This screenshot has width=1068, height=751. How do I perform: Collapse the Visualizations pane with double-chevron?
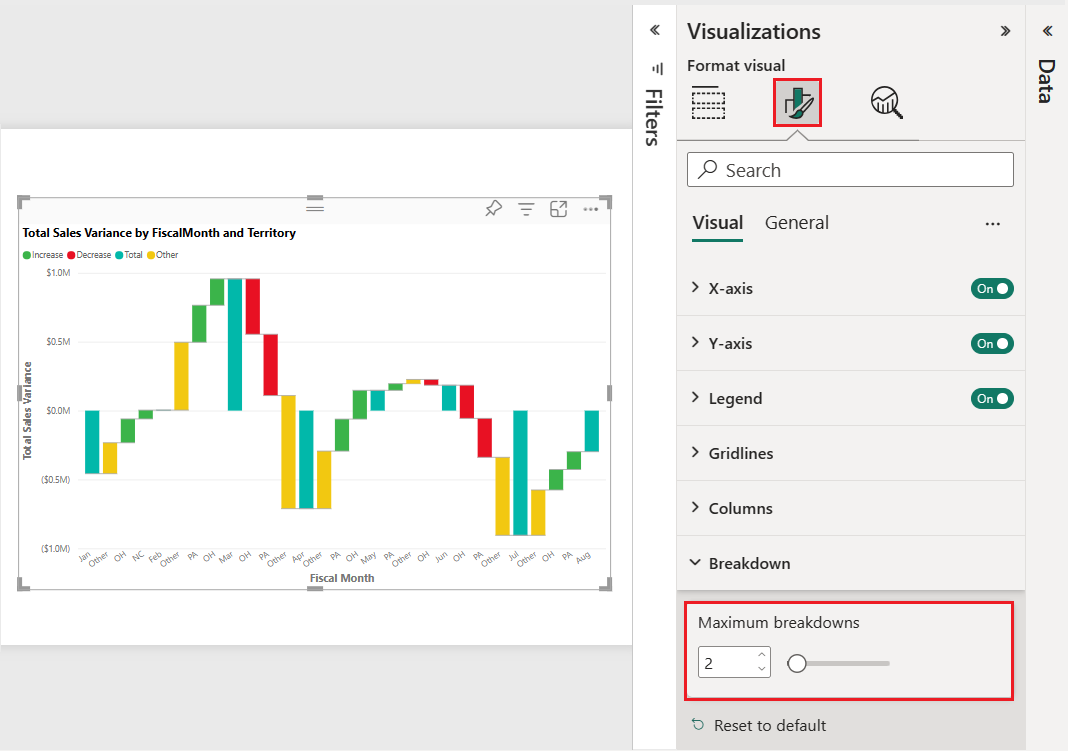tap(1005, 31)
